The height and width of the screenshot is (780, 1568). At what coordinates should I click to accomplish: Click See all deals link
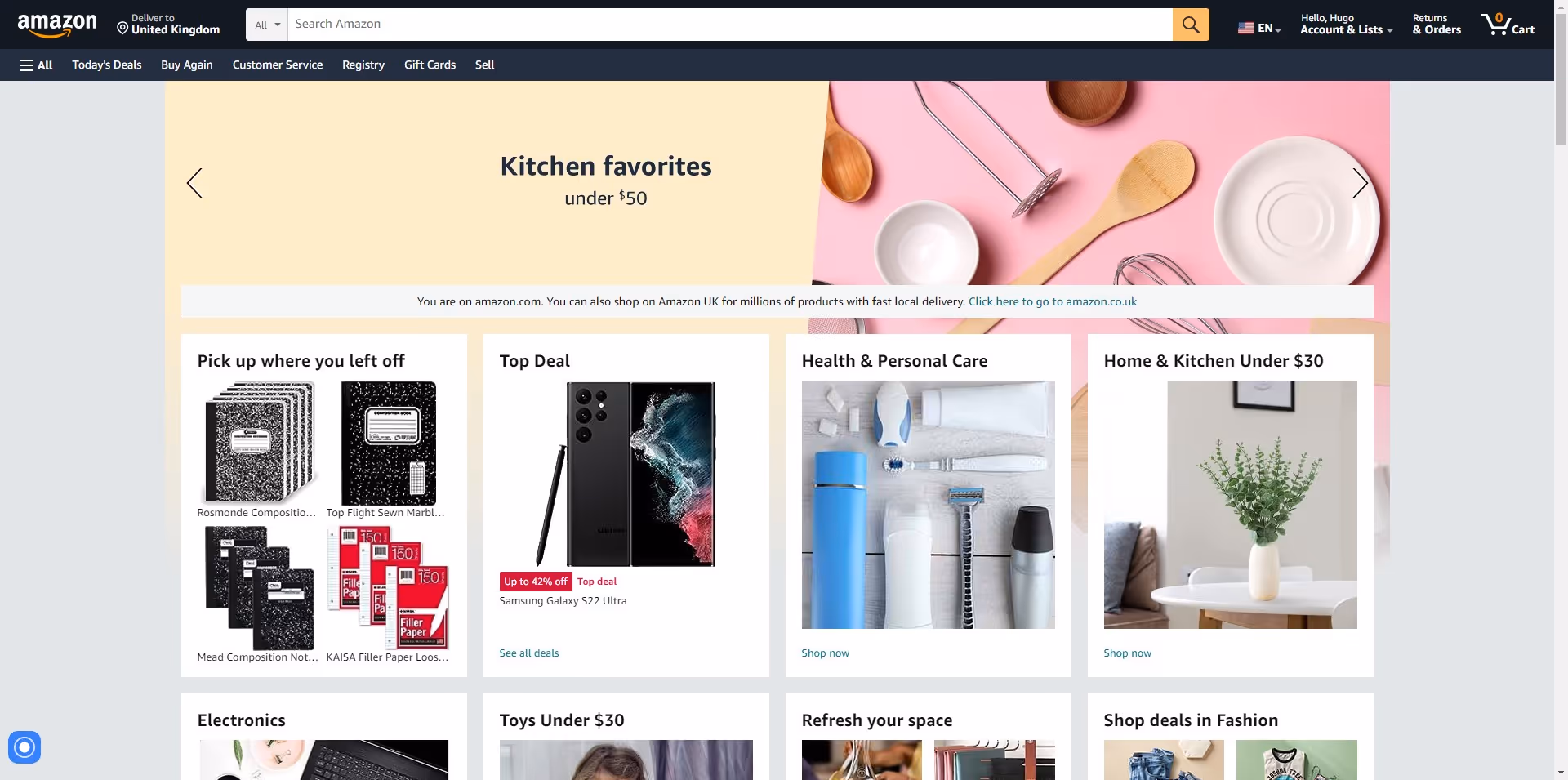(x=529, y=653)
